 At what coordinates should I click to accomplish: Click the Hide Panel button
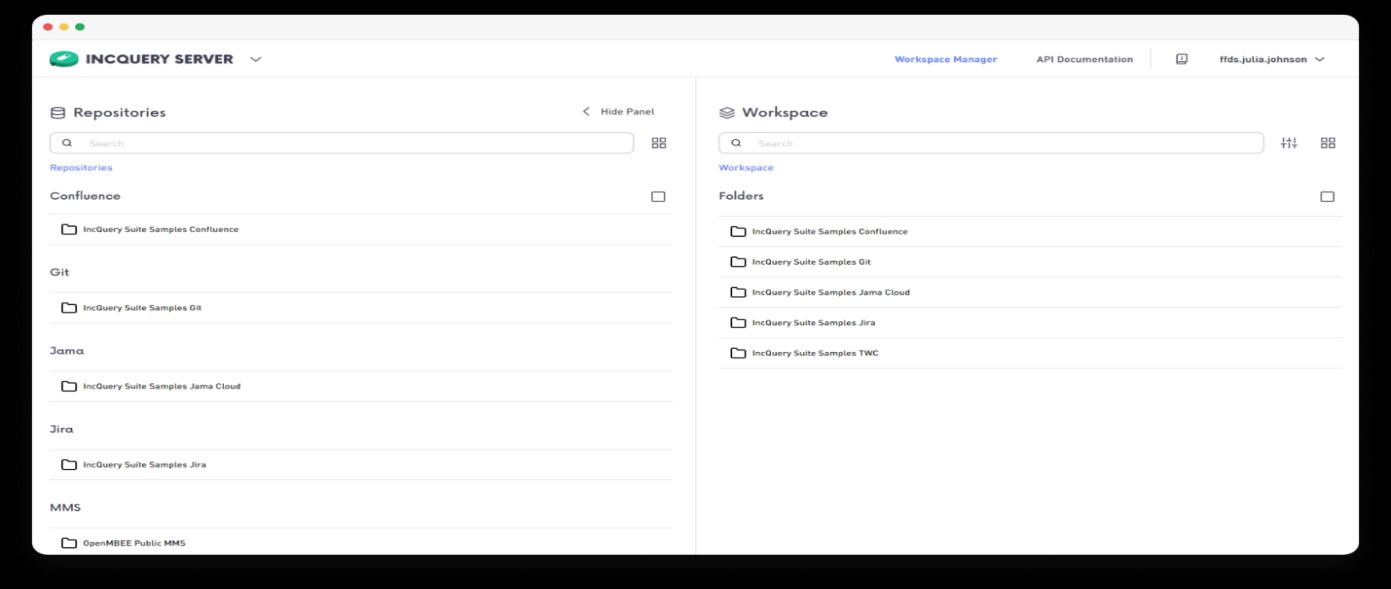(618, 112)
